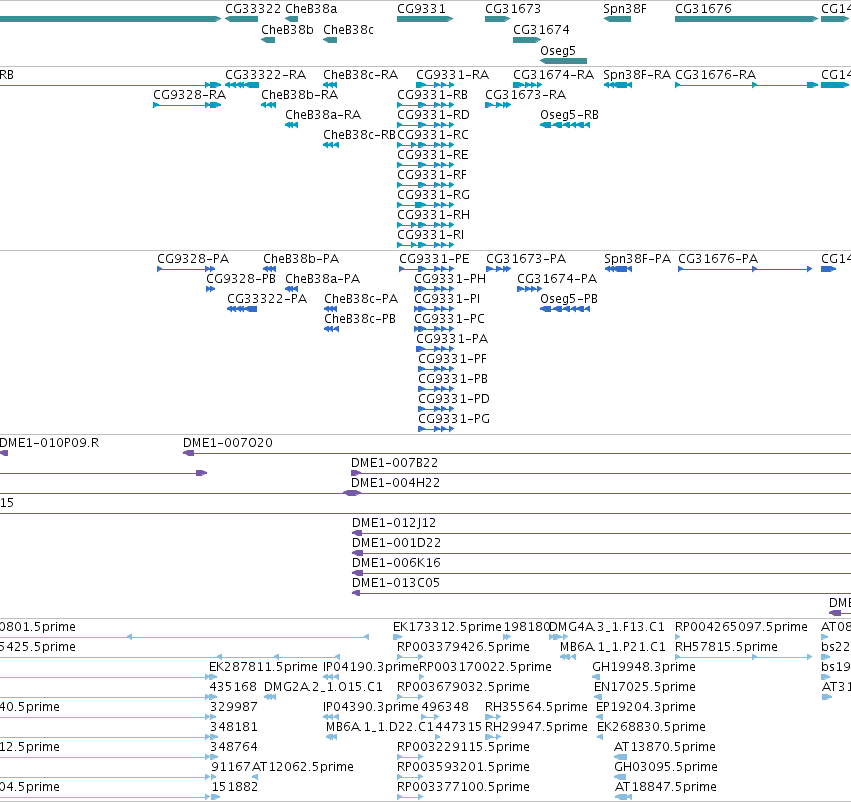
Task: Open BAC DME1-007B22
Action: pyautogui.click(x=395, y=463)
